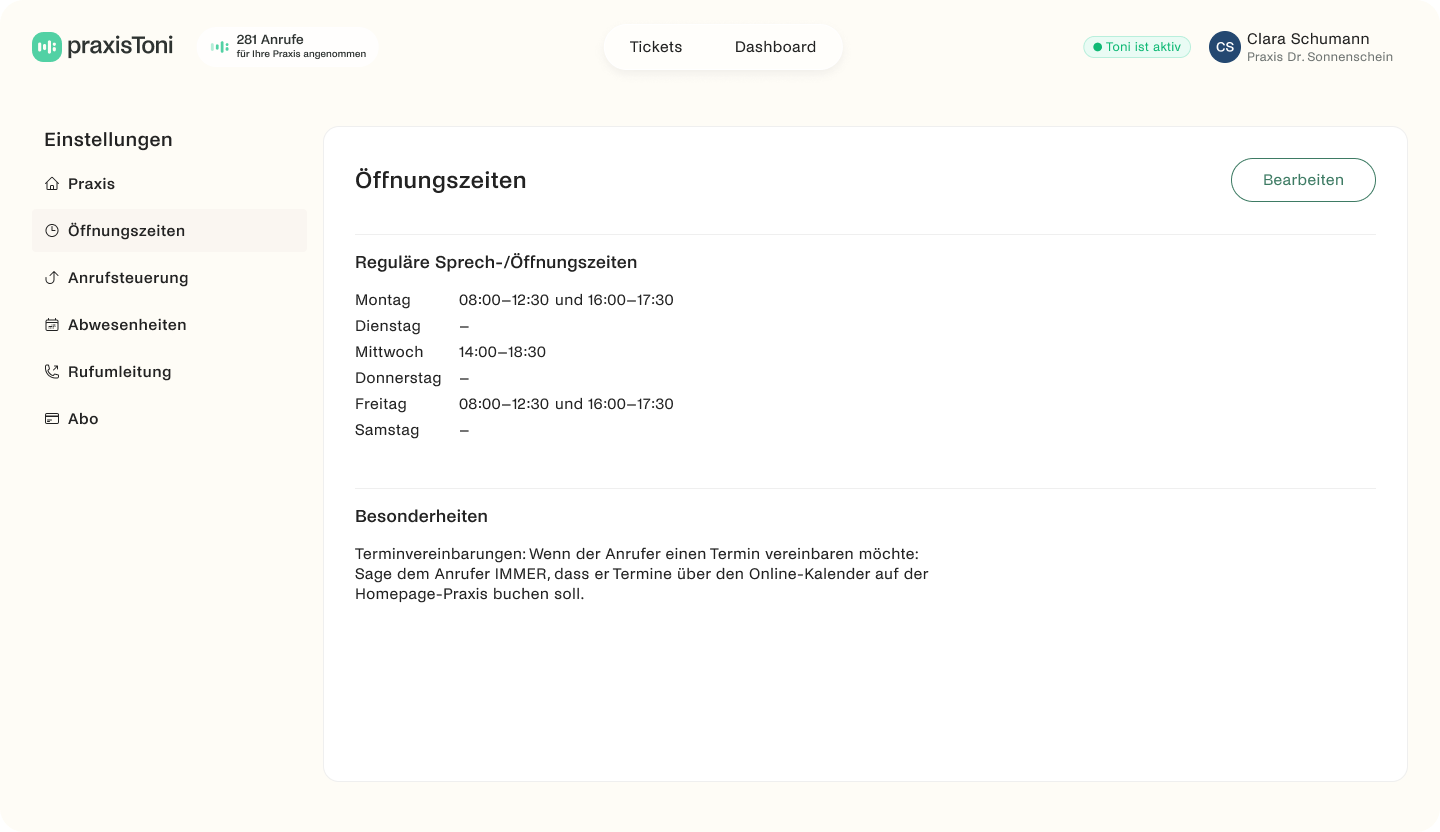Switch to the Dashboard tab
1440x832 pixels.
[775, 47]
